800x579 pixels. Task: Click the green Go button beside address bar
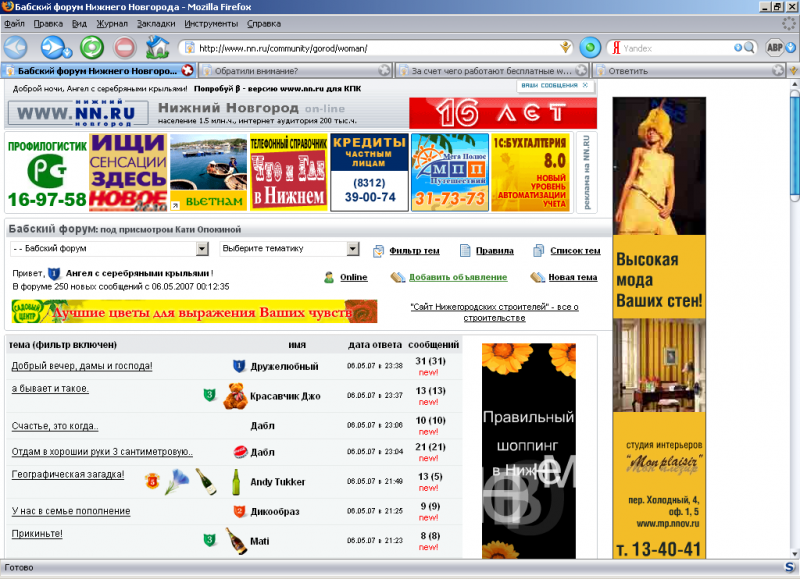590,48
